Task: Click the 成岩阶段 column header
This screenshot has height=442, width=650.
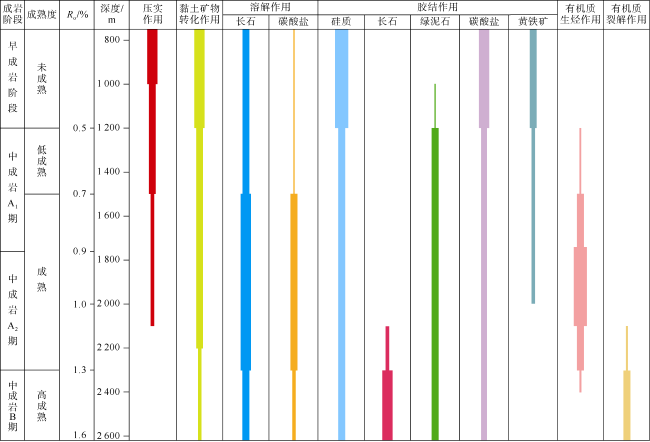Action: (12, 15)
